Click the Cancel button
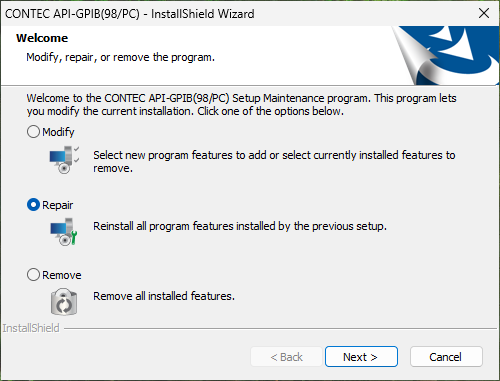 point(446,357)
